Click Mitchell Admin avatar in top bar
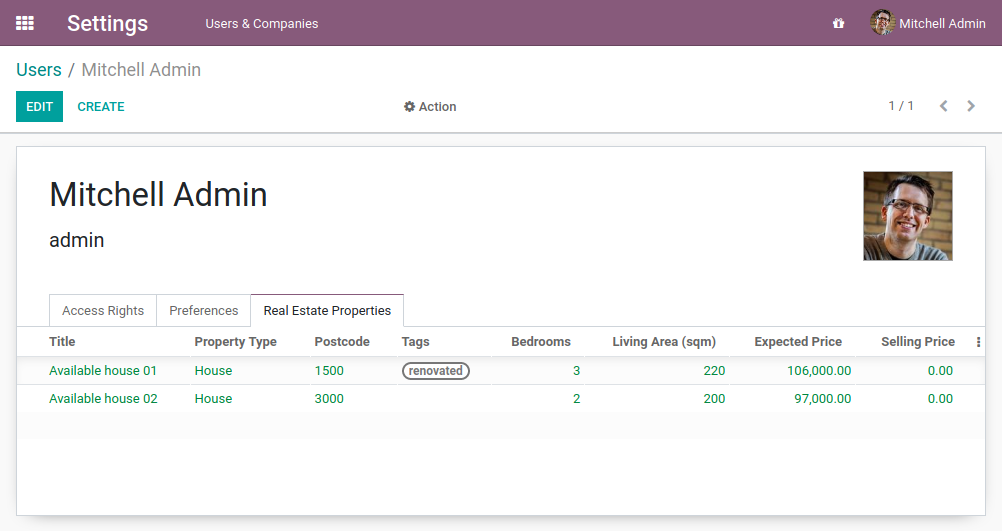This screenshot has width=1002, height=531. tap(881, 23)
